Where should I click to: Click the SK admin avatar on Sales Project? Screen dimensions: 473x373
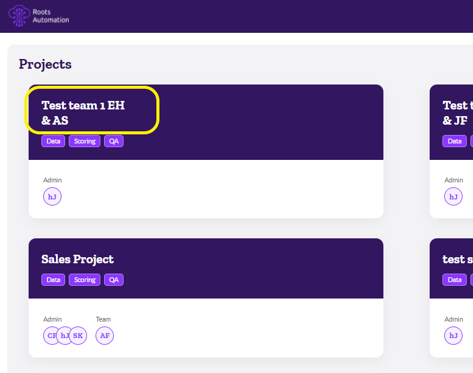point(78,335)
